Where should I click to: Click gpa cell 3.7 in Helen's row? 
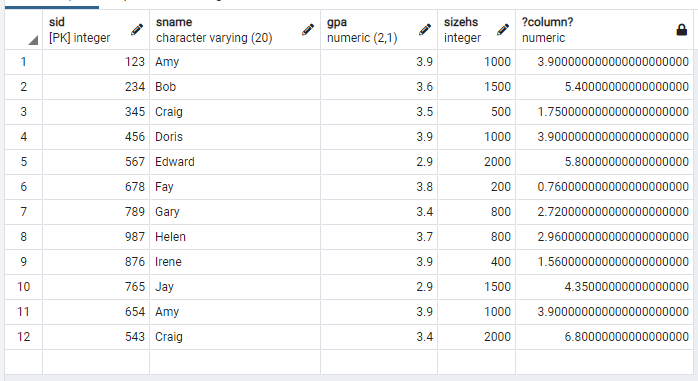(x=379, y=236)
